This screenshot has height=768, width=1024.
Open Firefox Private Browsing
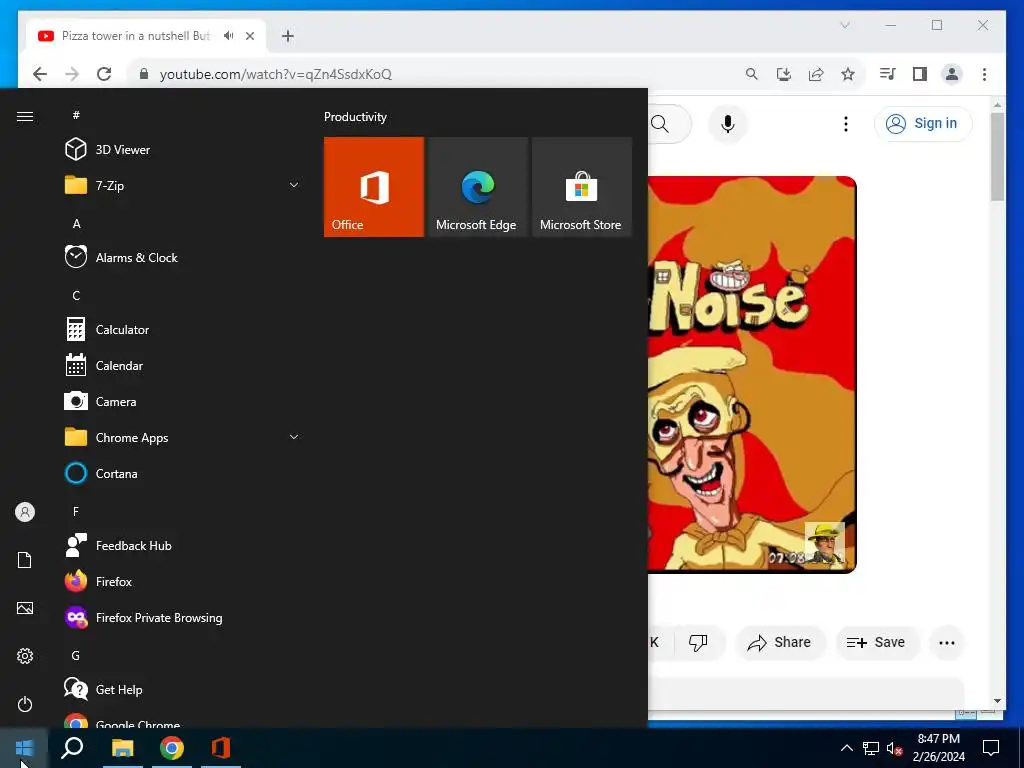(183, 618)
